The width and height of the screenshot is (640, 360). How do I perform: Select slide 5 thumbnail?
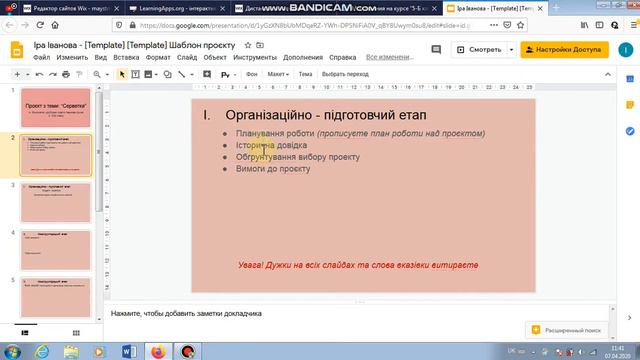(56, 297)
